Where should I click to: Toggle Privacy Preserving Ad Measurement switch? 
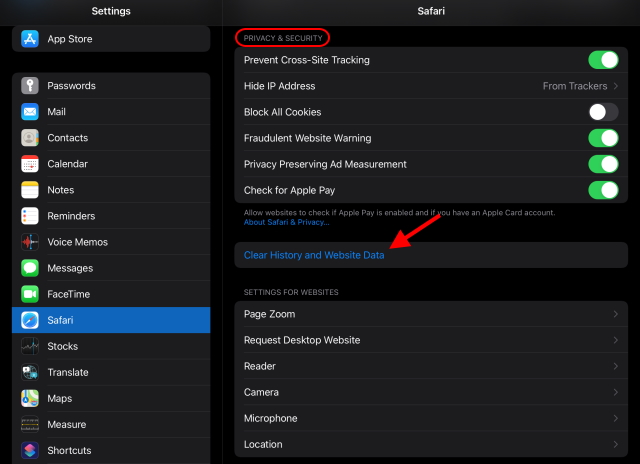point(603,164)
